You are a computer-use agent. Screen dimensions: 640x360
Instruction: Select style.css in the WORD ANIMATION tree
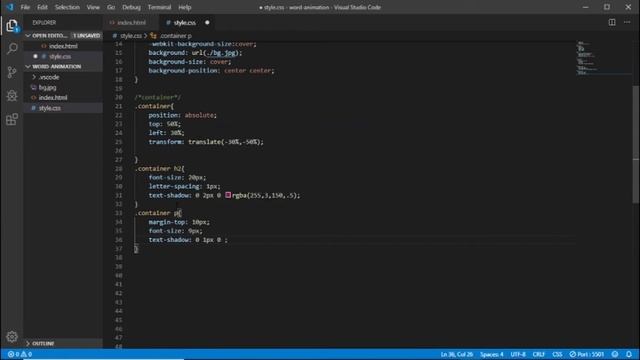point(49,108)
